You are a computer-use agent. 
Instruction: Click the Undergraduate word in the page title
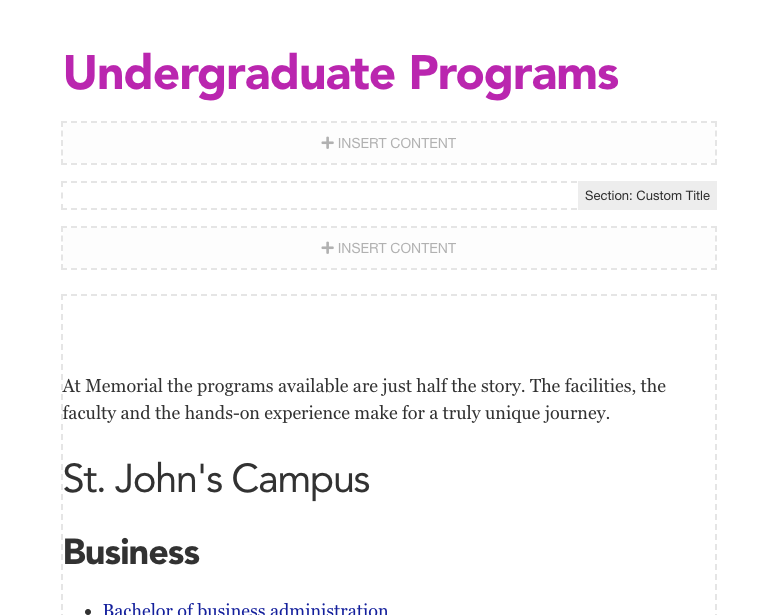click(x=229, y=74)
